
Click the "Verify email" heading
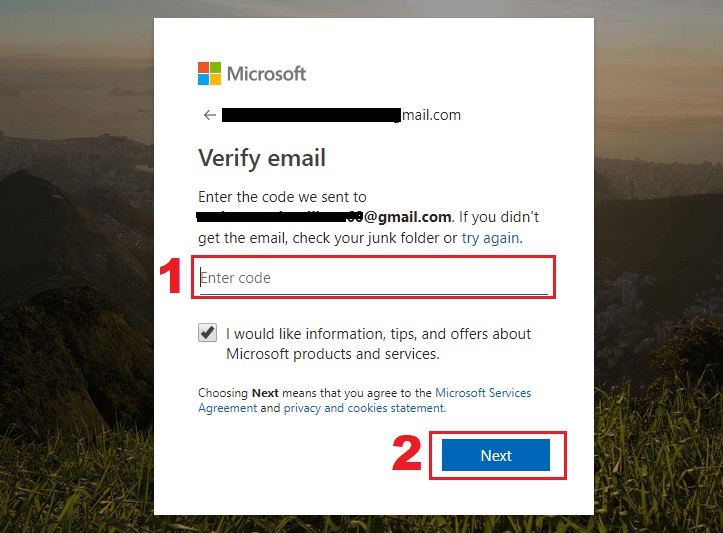(262, 158)
